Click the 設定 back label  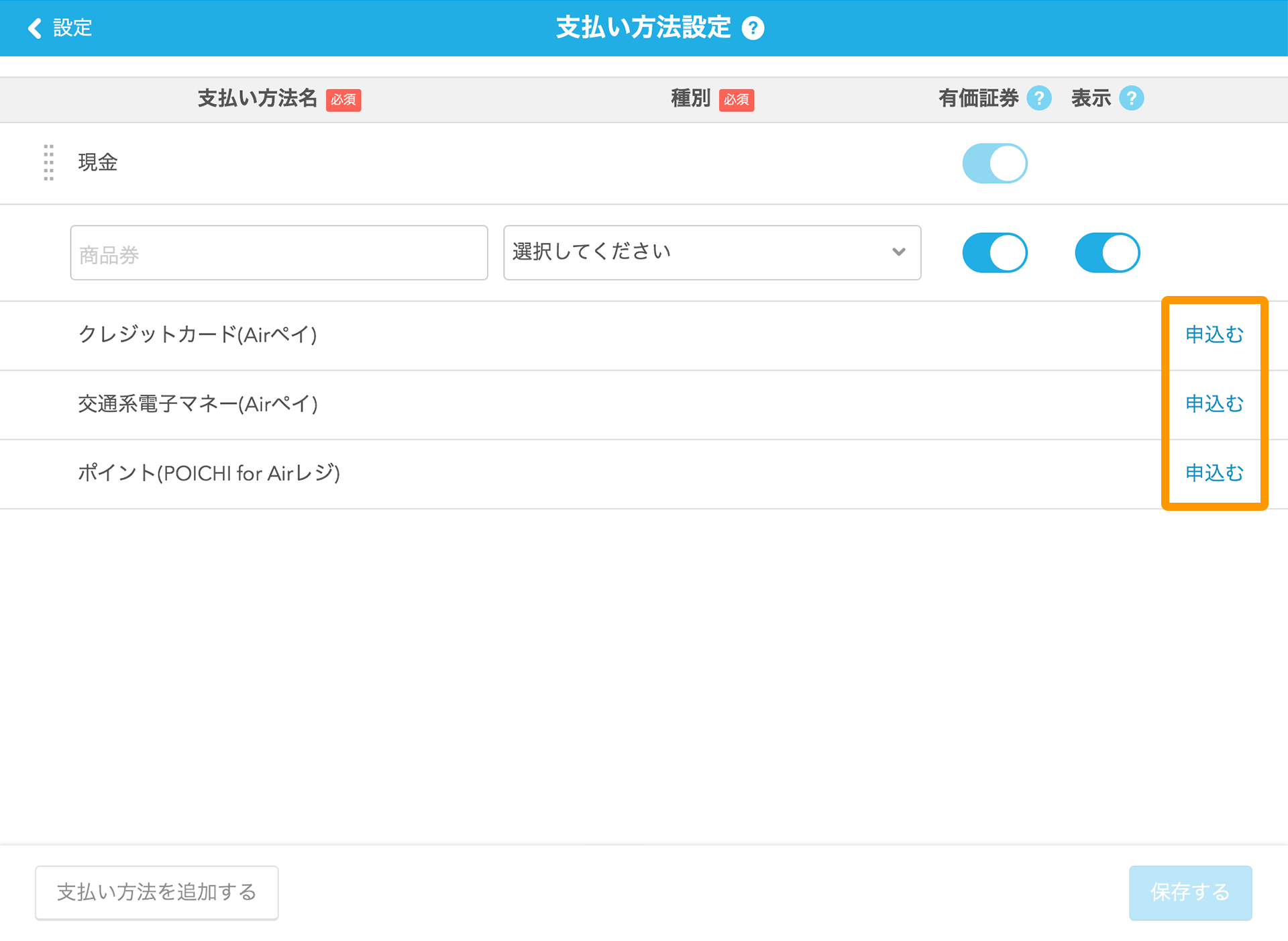[x=72, y=28]
